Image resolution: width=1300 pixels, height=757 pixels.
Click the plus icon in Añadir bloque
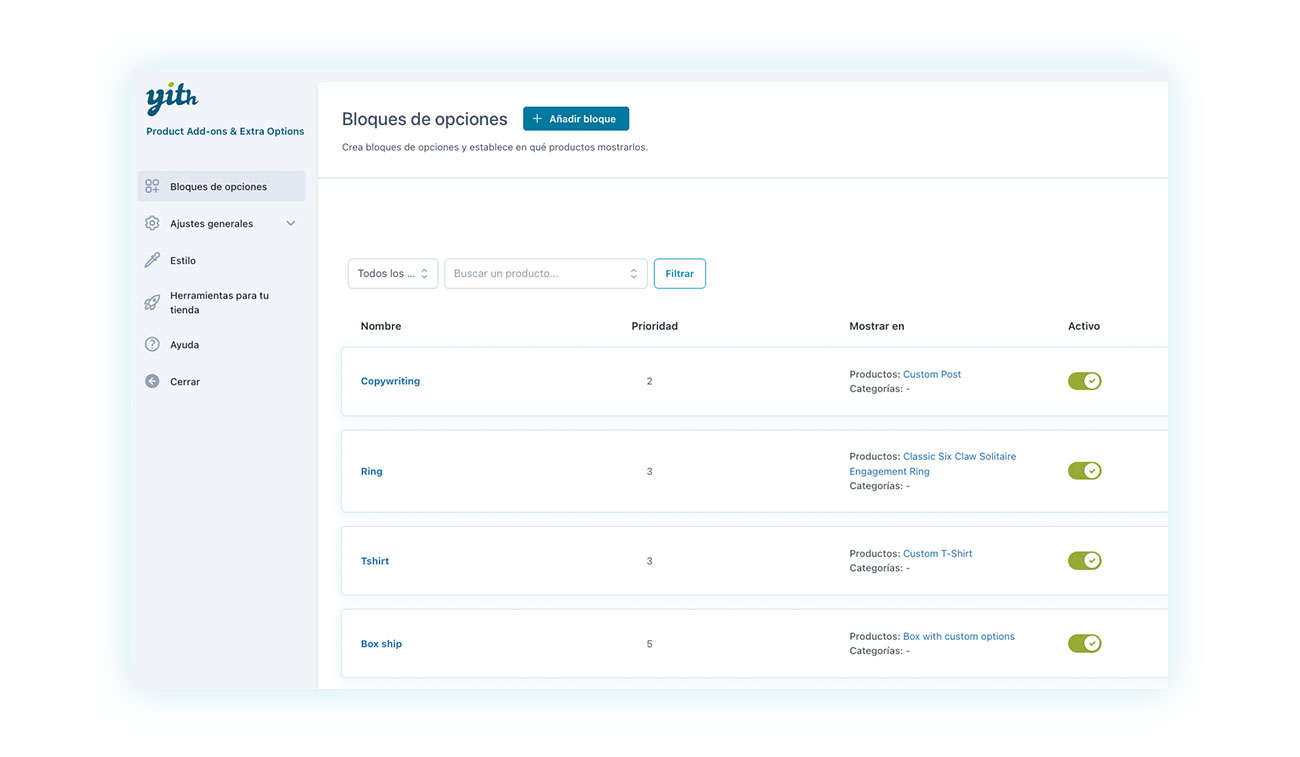537,119
